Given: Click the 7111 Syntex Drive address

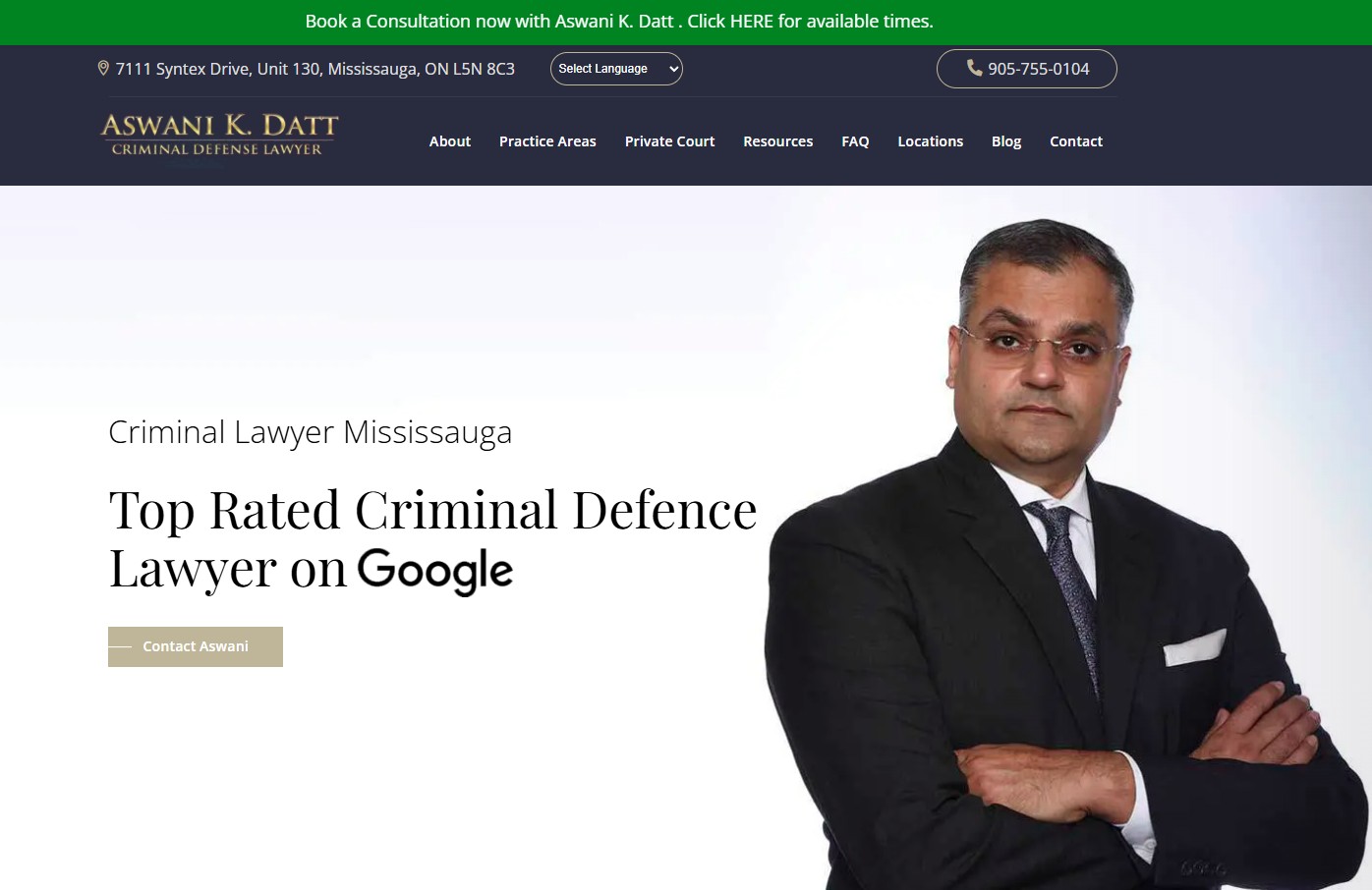Looking at the screenshot, I should (x=314, y=69).
